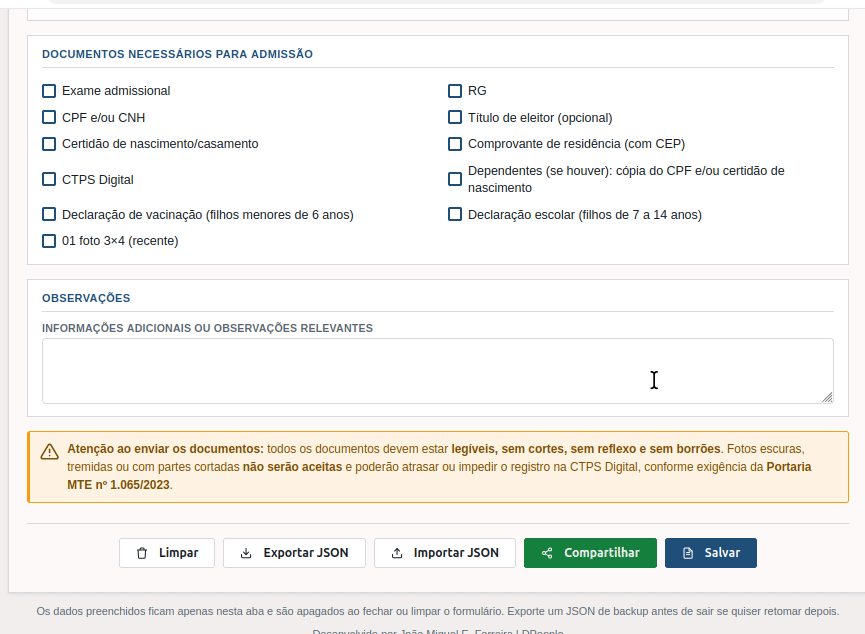Mark Certidão de nascimento/casamento as delivered

pos(49,144)
